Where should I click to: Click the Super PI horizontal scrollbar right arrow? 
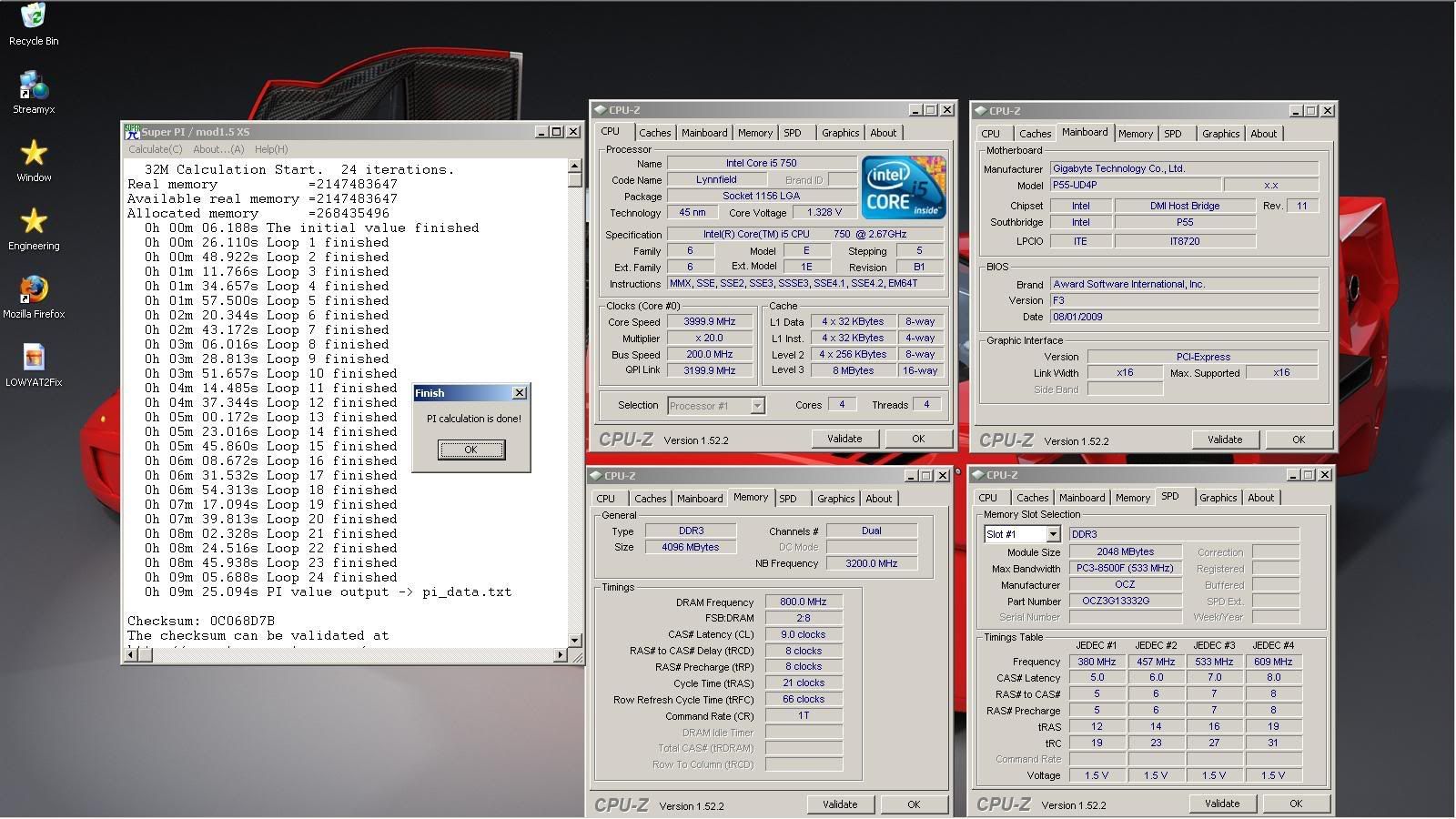pyautogui.click(x=560, y=654)
